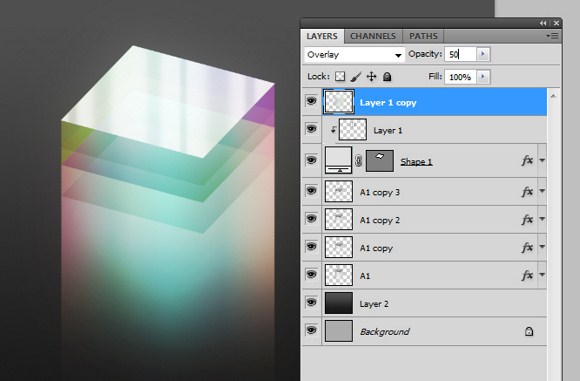Collapse panel with double-arrow icon
The width and height of the screenshot is (580, 381).
543,23
